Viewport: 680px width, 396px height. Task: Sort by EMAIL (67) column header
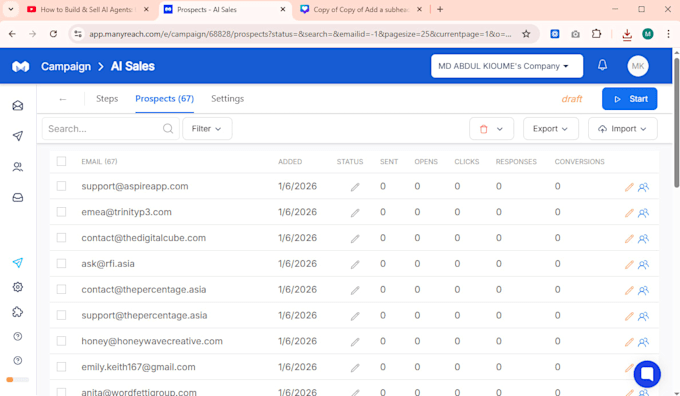99,162
